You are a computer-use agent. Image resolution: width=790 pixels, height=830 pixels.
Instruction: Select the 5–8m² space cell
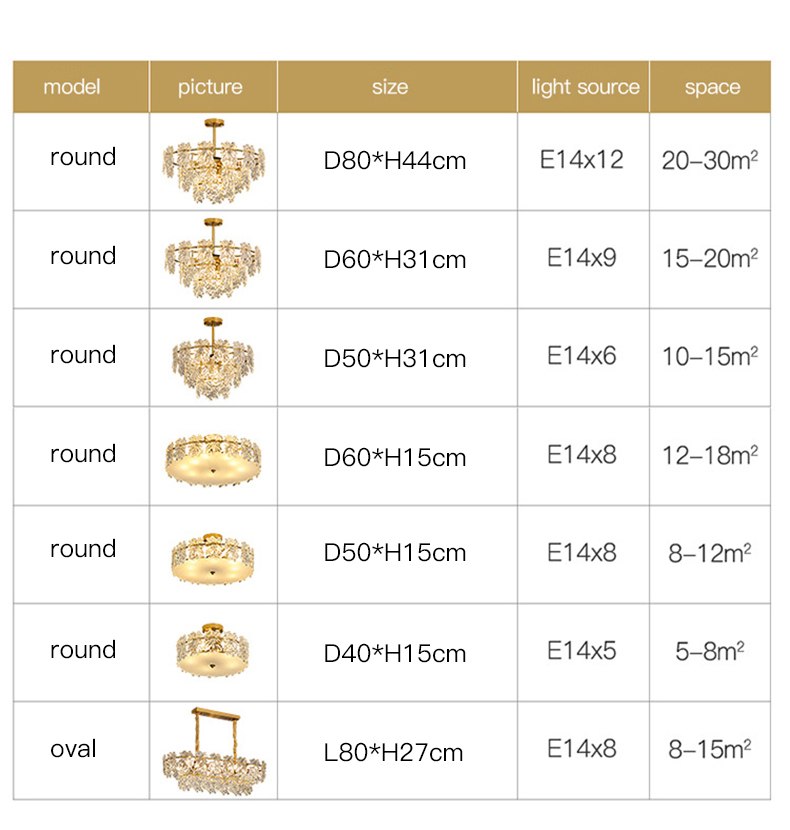pyautogui.click(x=709, y=652)
